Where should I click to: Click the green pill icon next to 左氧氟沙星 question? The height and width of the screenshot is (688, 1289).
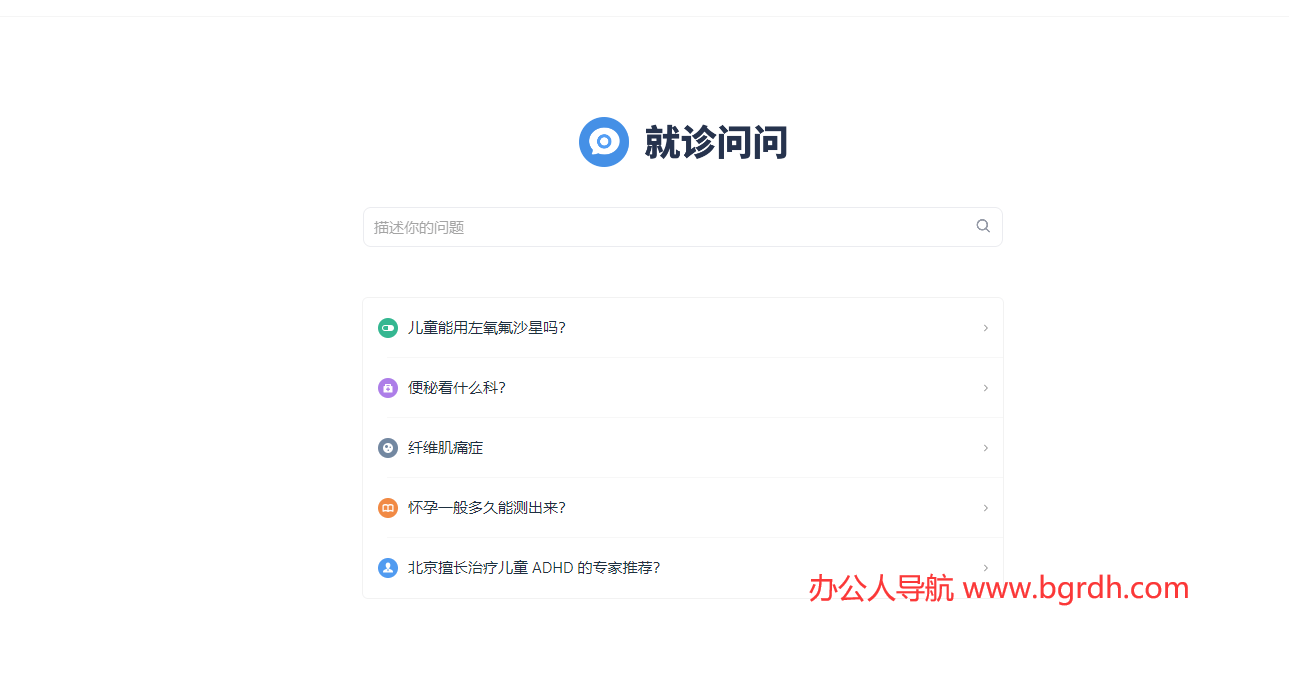(387, 327)
